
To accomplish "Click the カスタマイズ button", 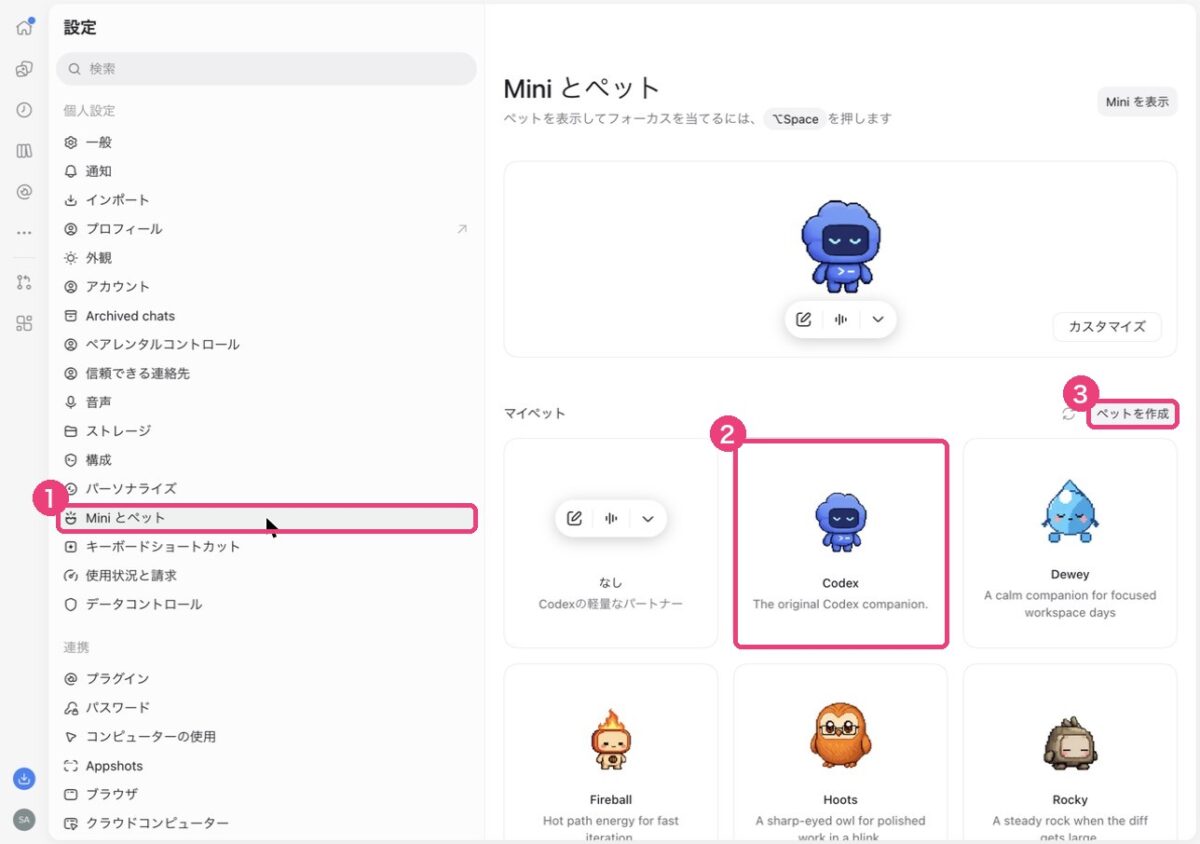I will click(1107, 327).
